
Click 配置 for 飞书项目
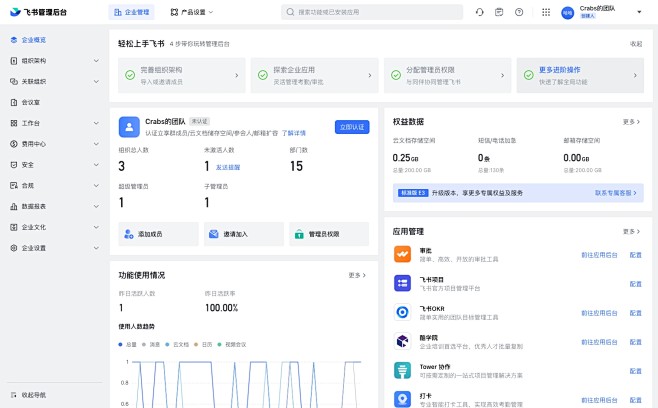pyautogui.click(x=636, y=284)
